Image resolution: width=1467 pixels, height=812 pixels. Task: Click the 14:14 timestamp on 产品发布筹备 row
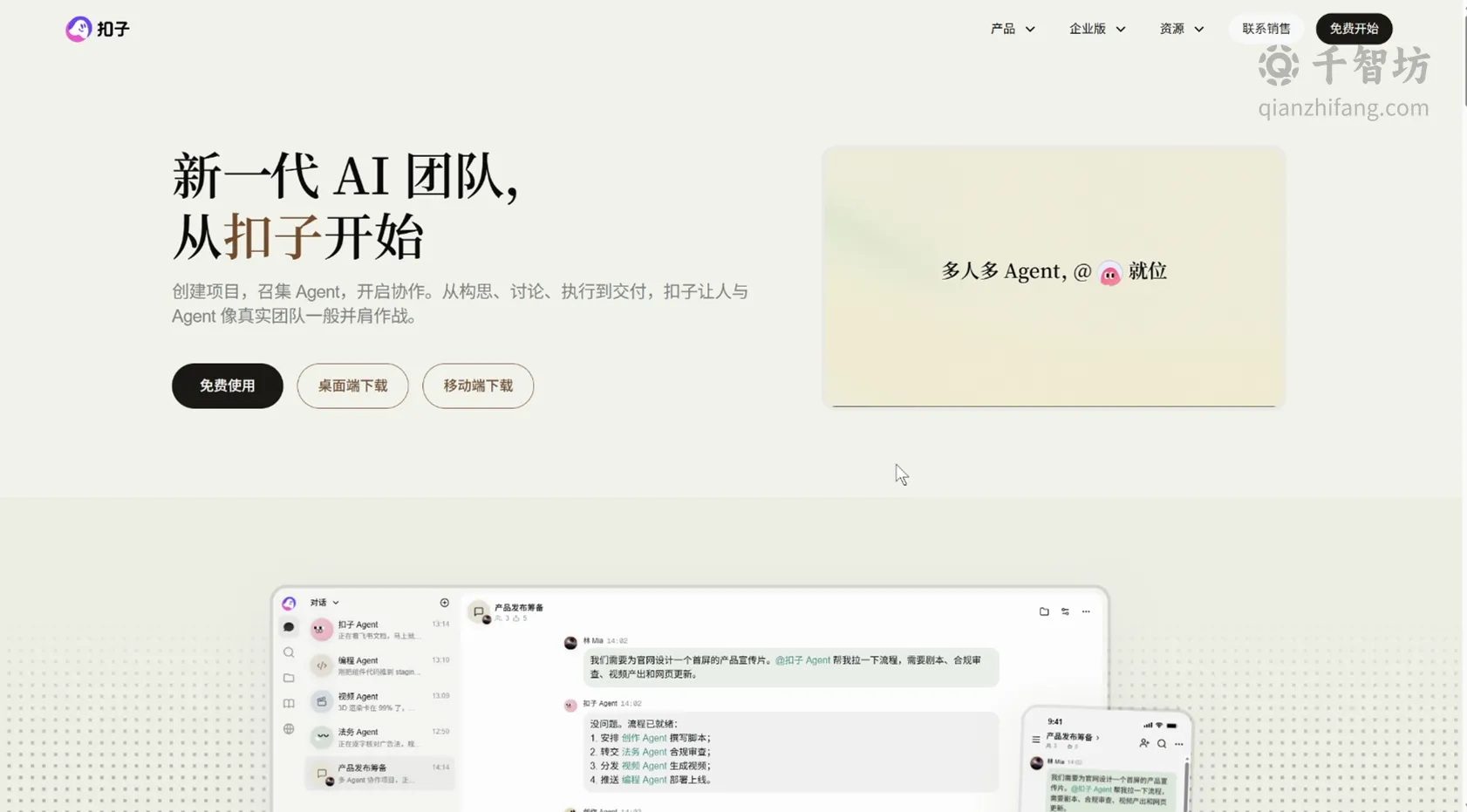(x=440, y=768)
